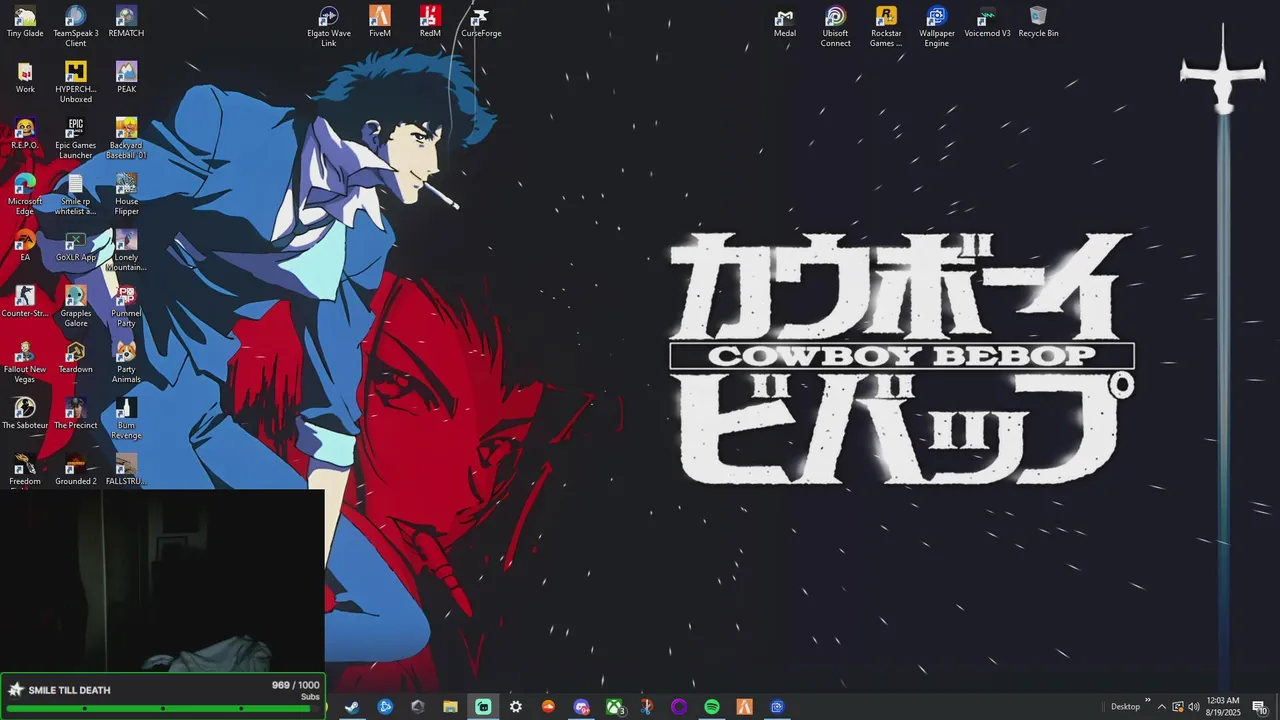Open Spotify from the taskbar
The image size is (1280, 720).
click(712, 707)
